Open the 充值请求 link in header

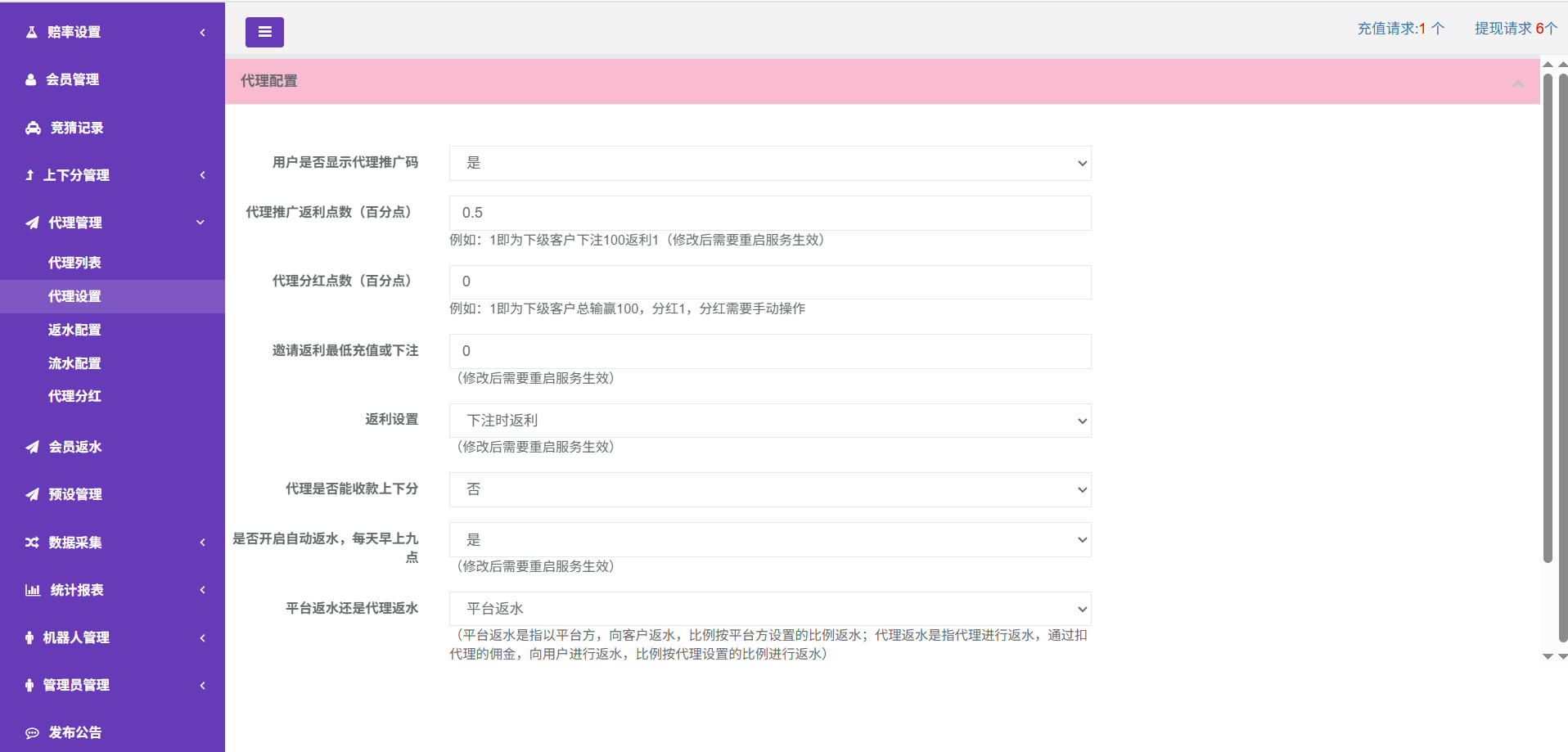click(1400, 29)
